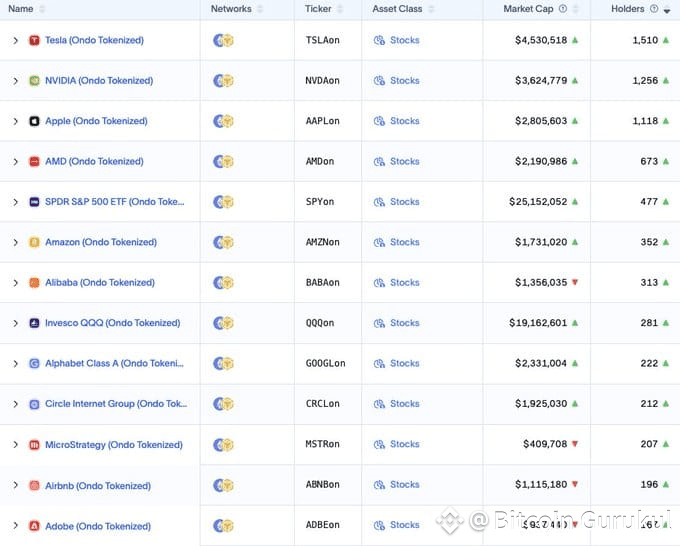This screenshot has width=680, height=546.
Task: Sort the table by the Ticker column header
Action: (319, 9)
